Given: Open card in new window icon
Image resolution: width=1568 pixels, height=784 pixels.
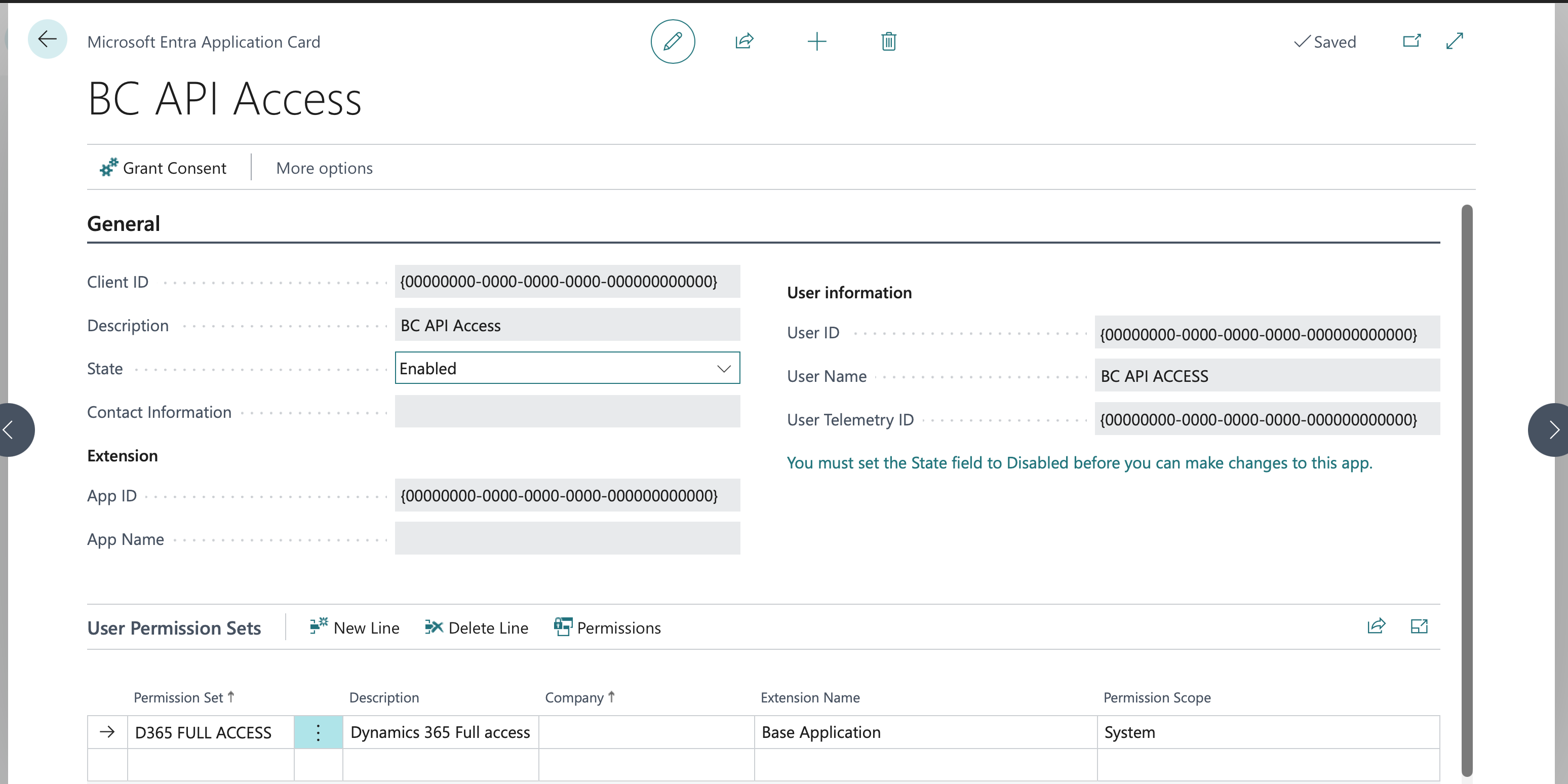Looking at the screenshot, I should point(1411,42).
